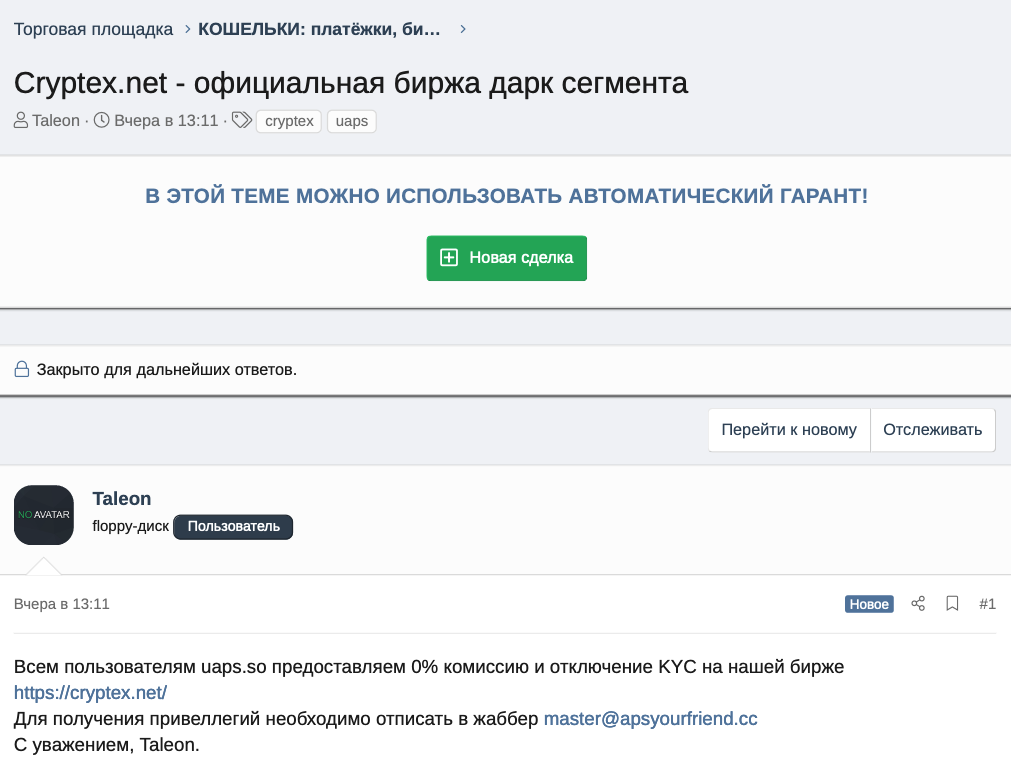
Task: Go to the Торговая площадка breadcrumb
Action: [93, 29]
